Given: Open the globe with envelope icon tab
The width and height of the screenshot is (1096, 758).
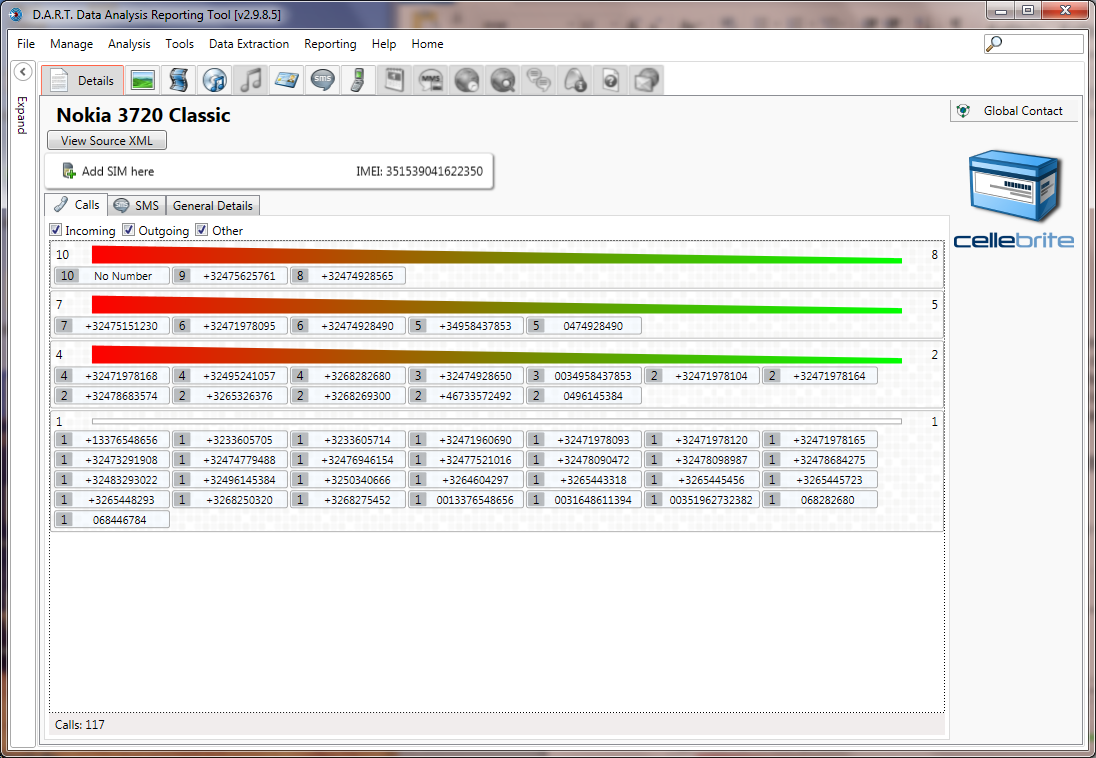Looking at the screenshot, I should [646, 80].
